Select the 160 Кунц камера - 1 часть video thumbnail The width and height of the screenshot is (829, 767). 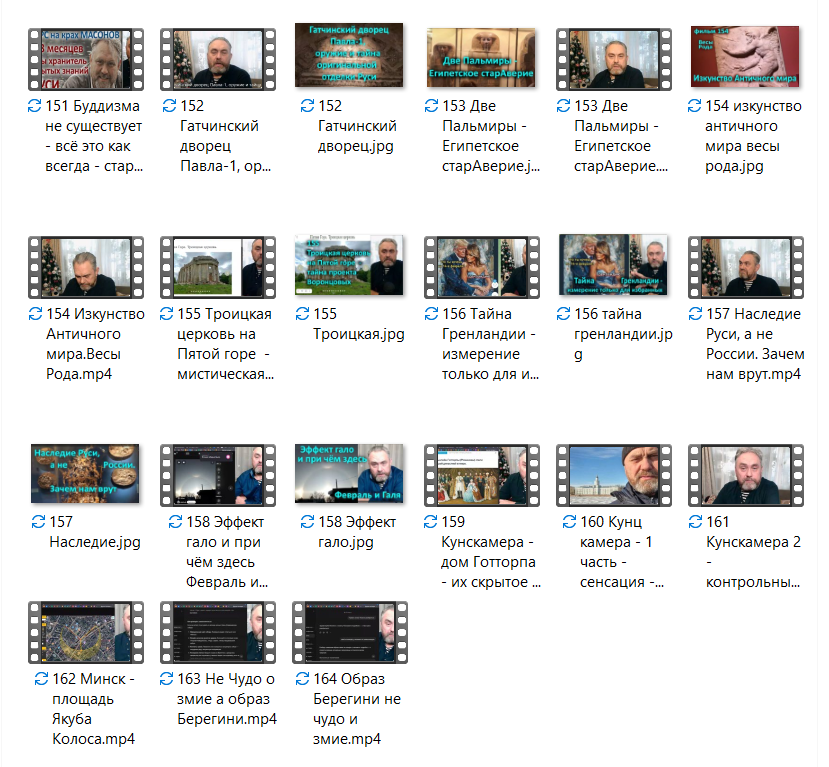click(614, 475)
